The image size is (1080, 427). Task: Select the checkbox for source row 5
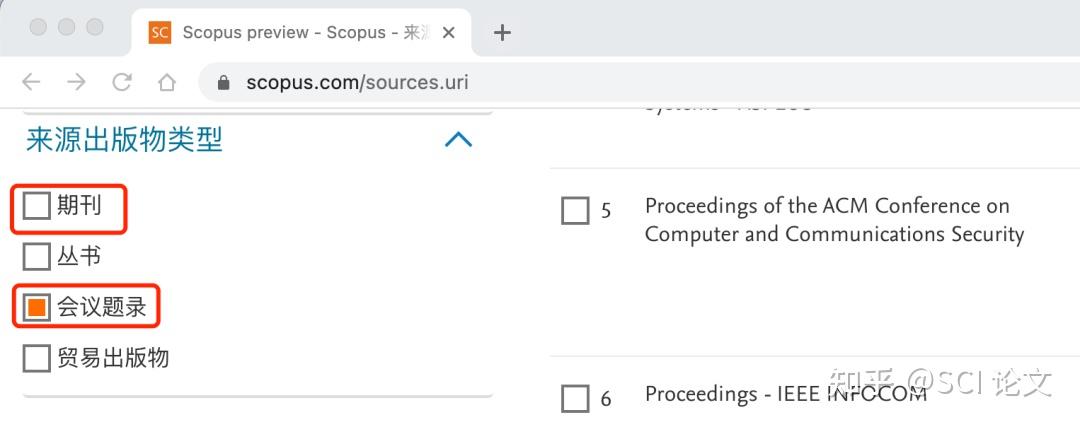(575, 211)
